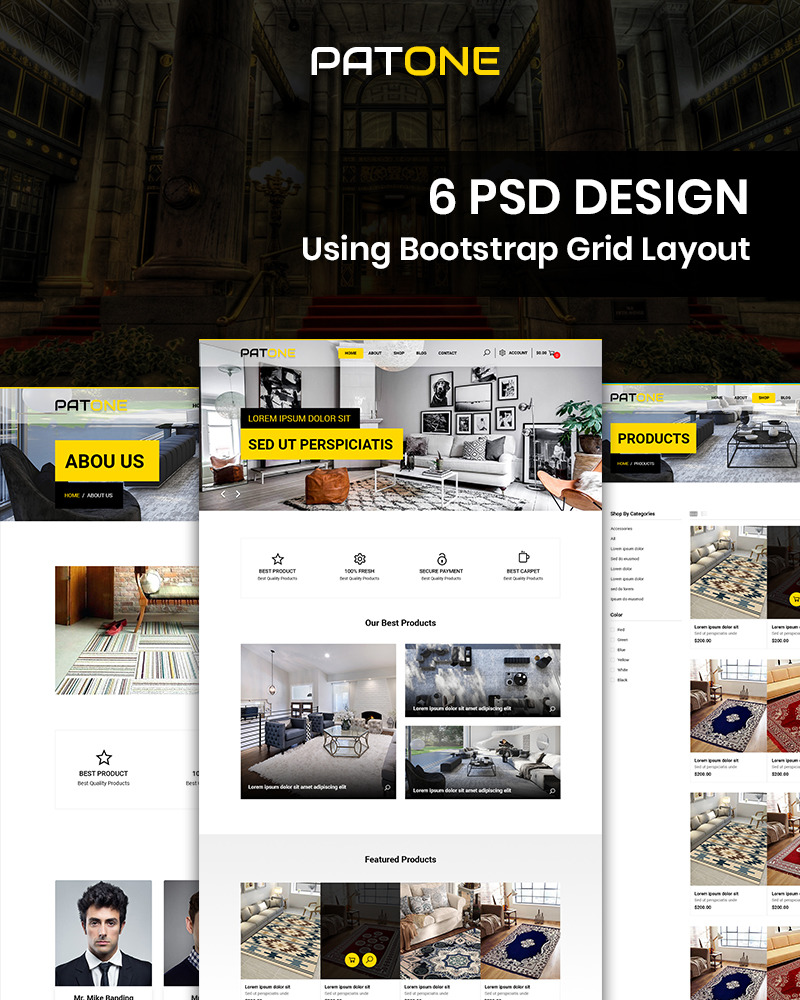Click the Best Product star icon
The width and height of the screenshot is (800, 1000).
(x=277, y=558)
